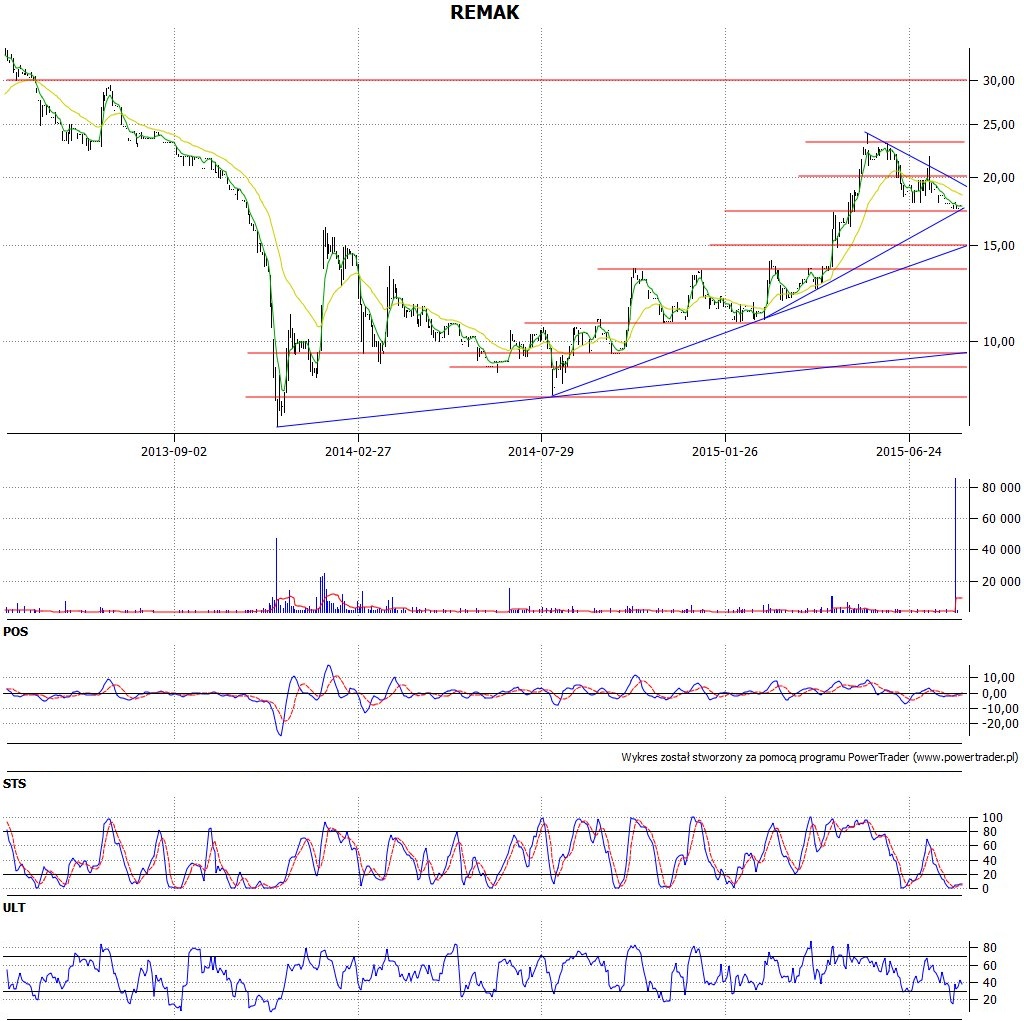Click the STS indicator label

click(x=14, y=783)
